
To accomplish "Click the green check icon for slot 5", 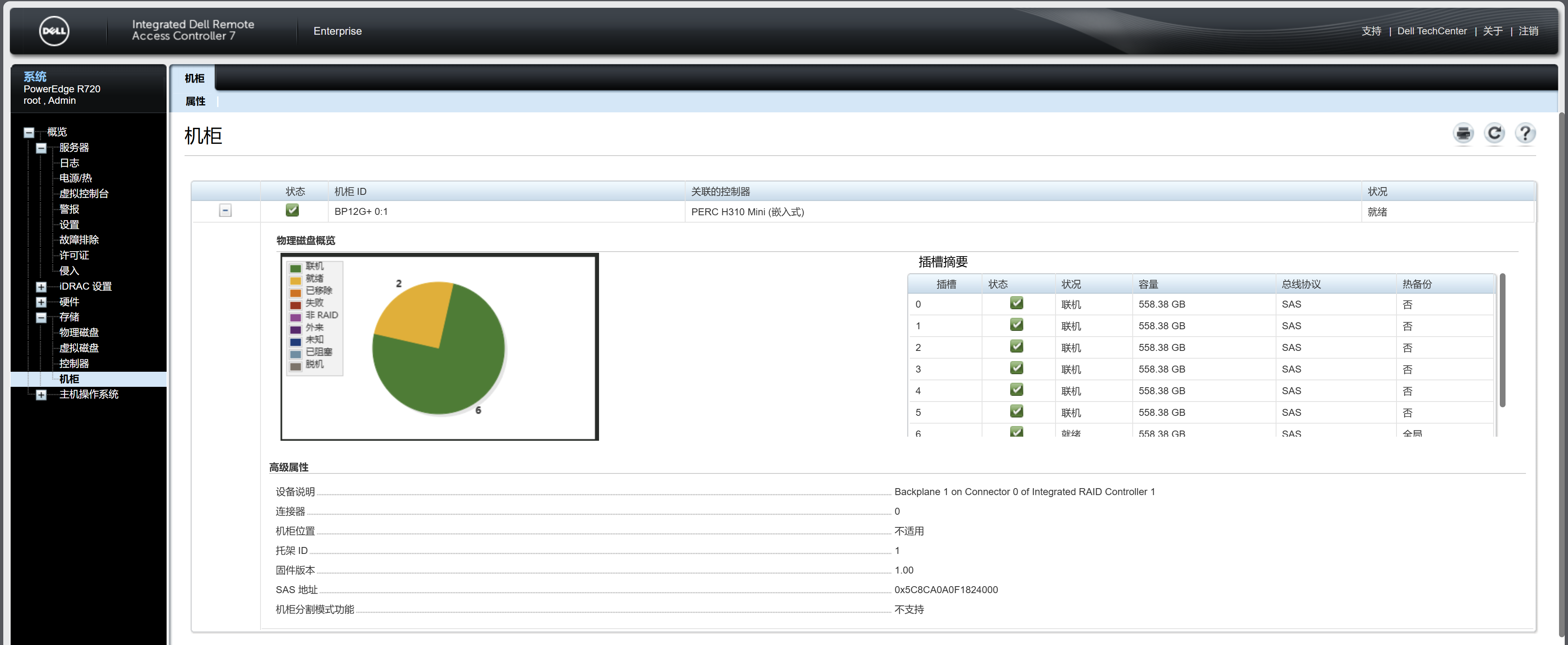I will [x=1016, y=412].
